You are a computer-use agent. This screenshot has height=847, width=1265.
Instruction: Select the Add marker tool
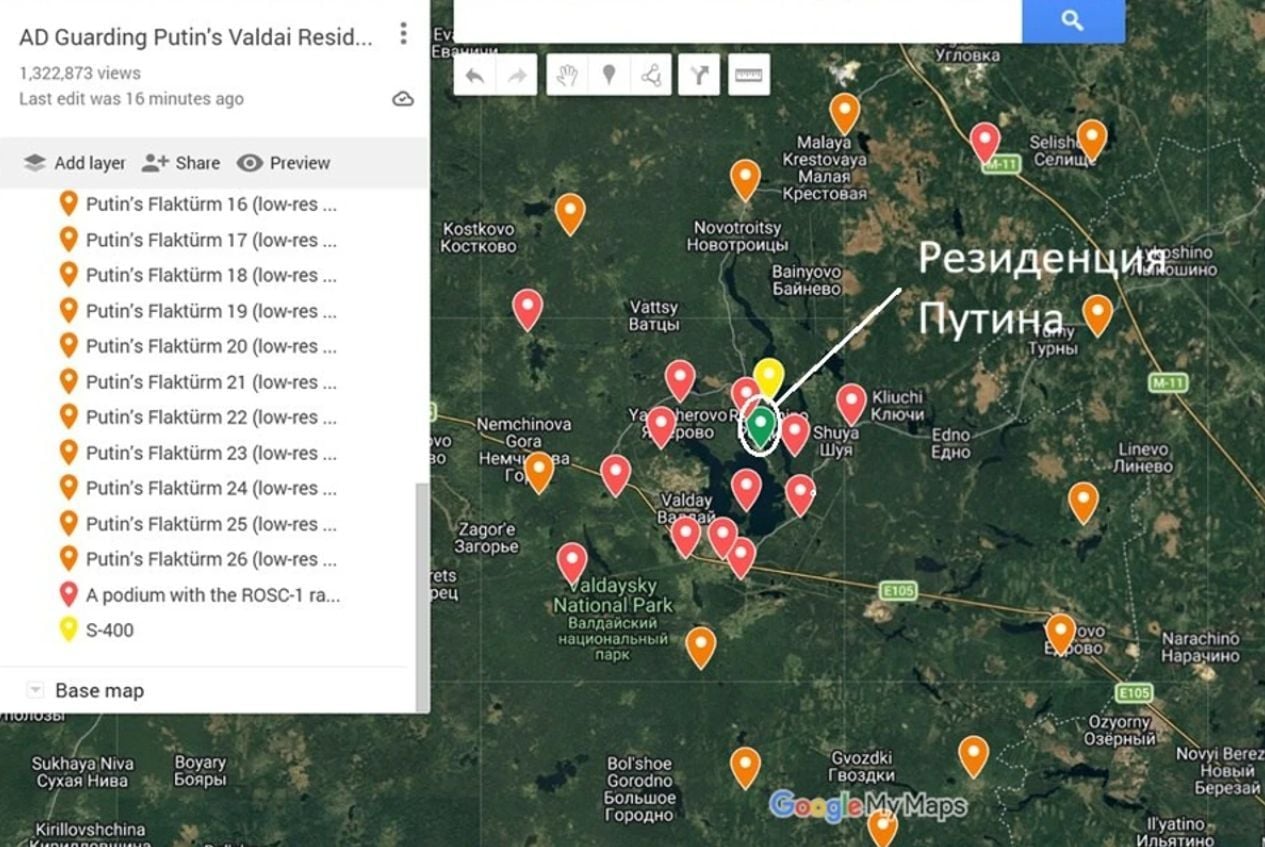coord(610,73)
